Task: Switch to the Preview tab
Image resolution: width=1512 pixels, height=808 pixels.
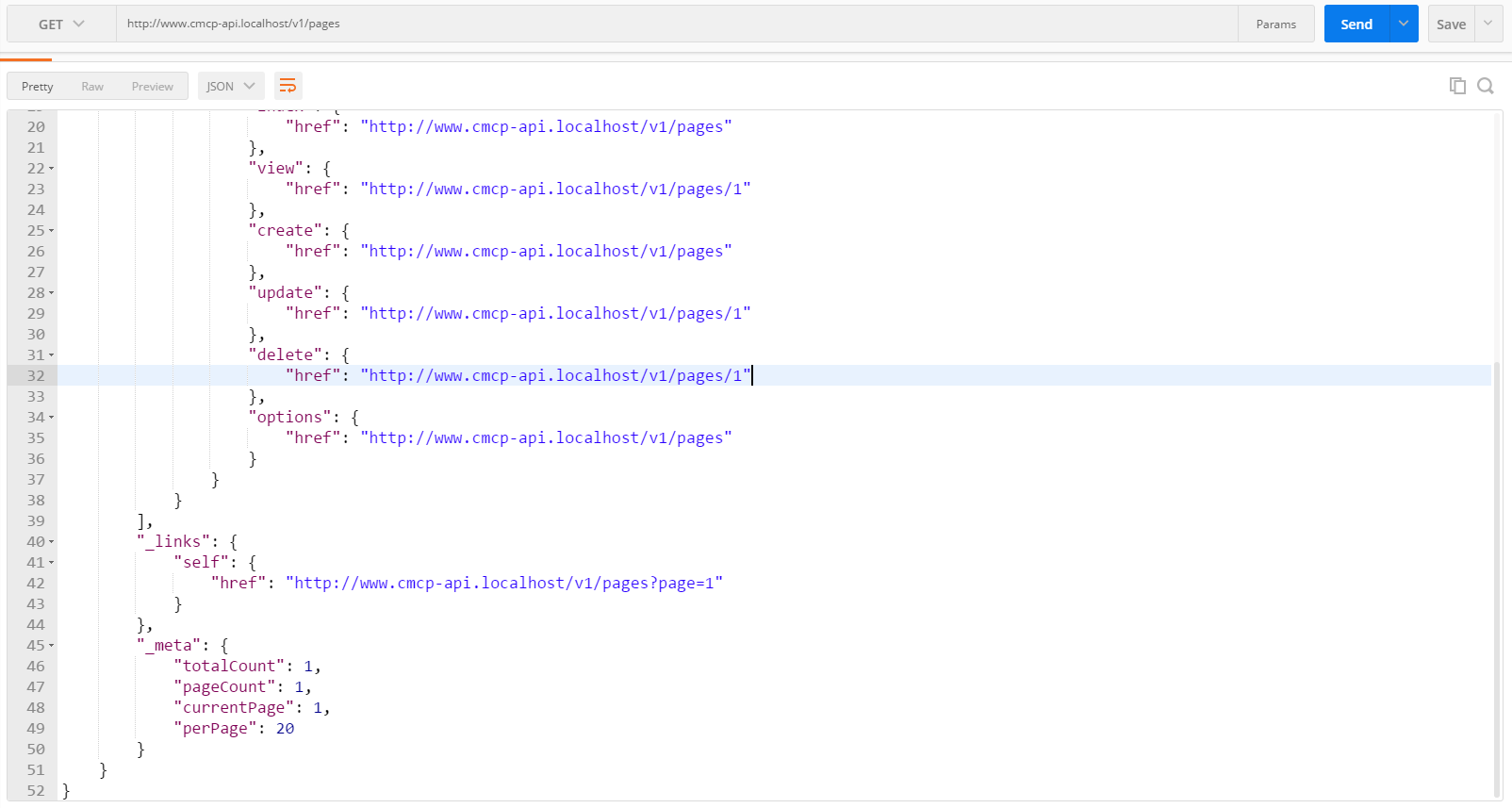Action: tap(152, 86)
